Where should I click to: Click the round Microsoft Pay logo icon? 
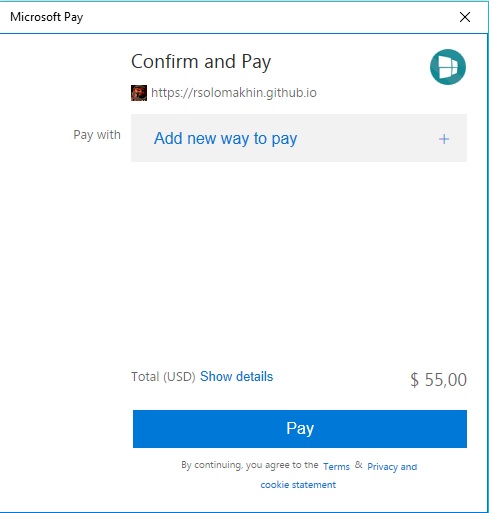click(448, 67)
